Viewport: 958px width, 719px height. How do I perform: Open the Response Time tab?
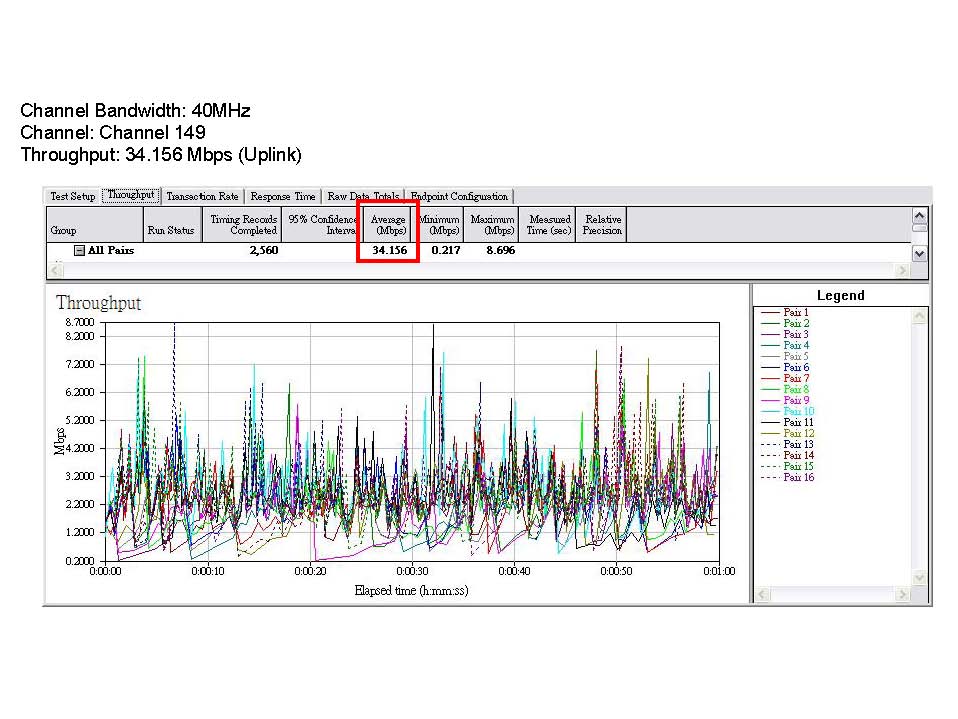click(x=283, y=196)
